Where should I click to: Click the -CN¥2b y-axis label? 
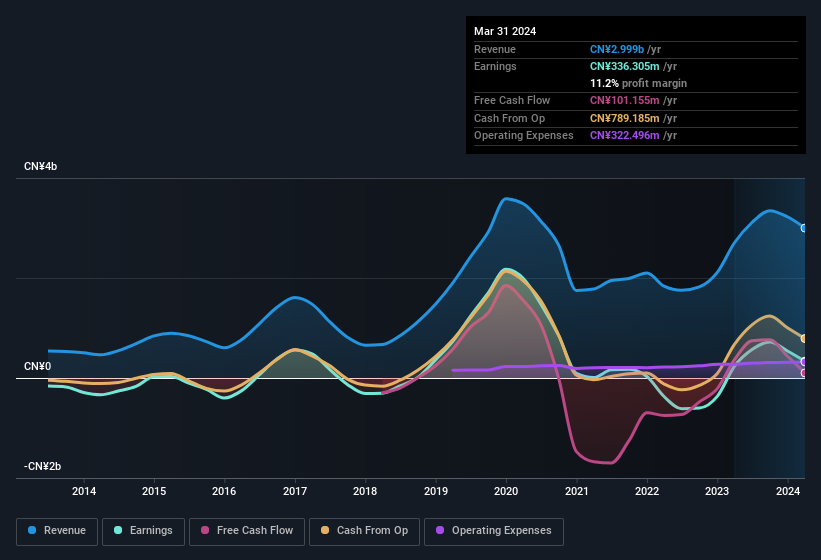coord(42,466)
